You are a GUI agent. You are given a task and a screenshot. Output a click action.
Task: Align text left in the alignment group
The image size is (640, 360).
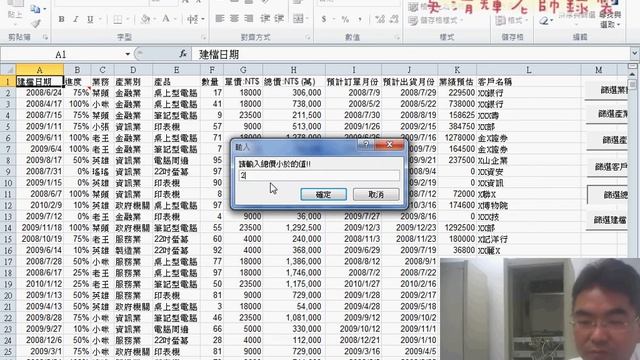pos(220,18)
